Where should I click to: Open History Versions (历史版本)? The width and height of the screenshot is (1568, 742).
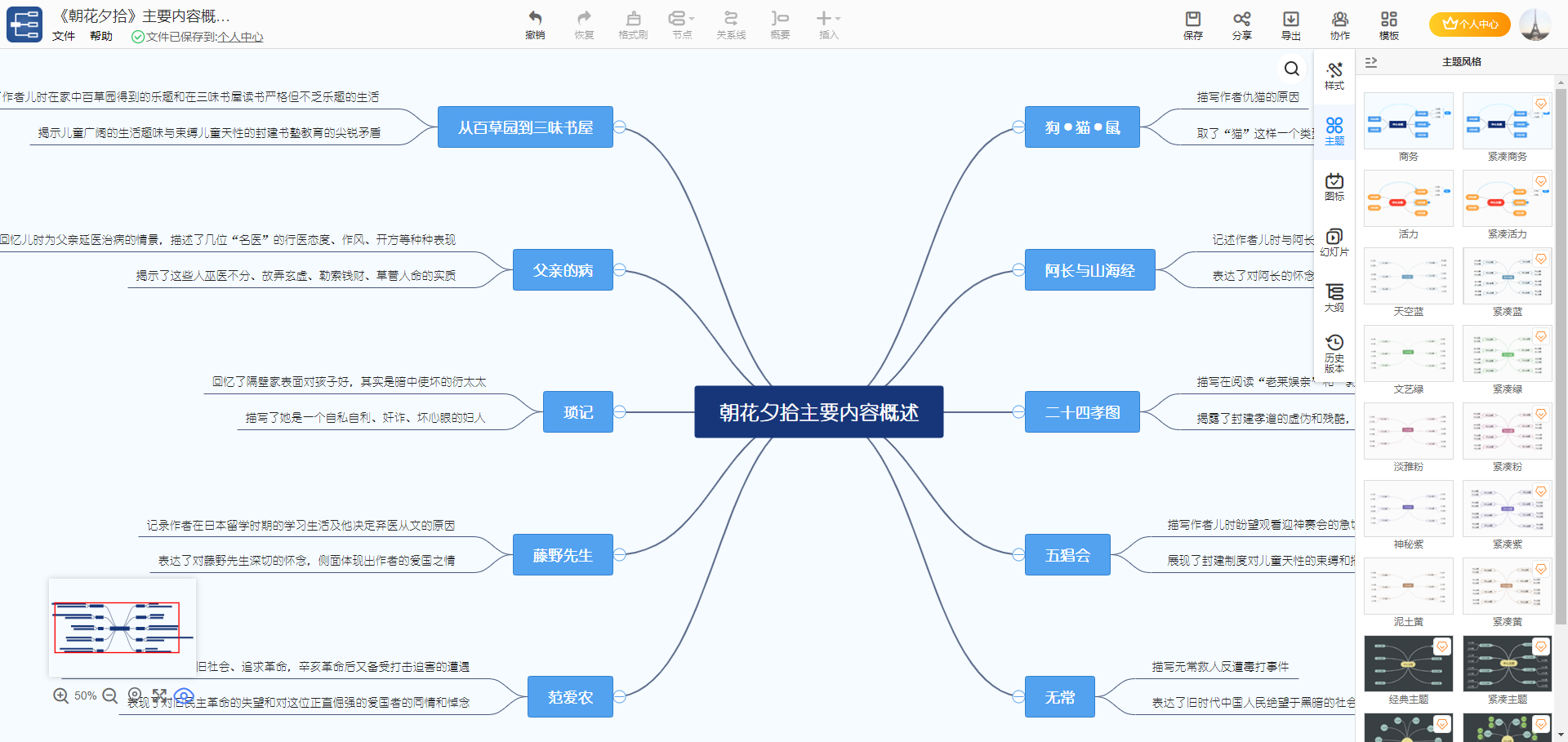click(x=1334, y=353)
